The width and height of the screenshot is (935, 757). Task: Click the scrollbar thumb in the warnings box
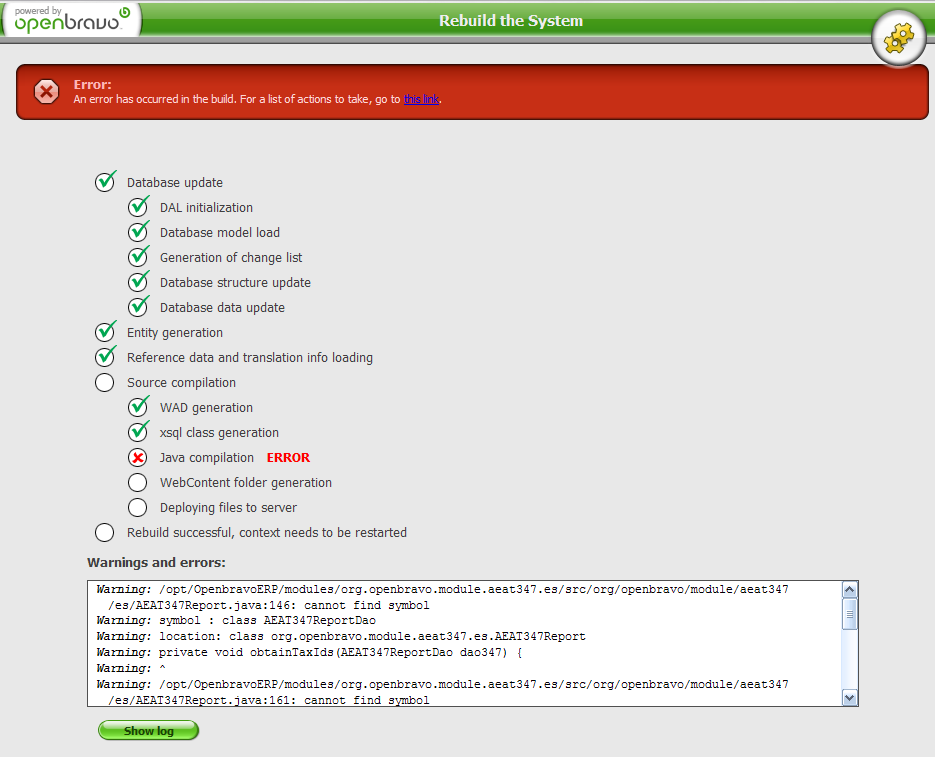pos(850,614)
